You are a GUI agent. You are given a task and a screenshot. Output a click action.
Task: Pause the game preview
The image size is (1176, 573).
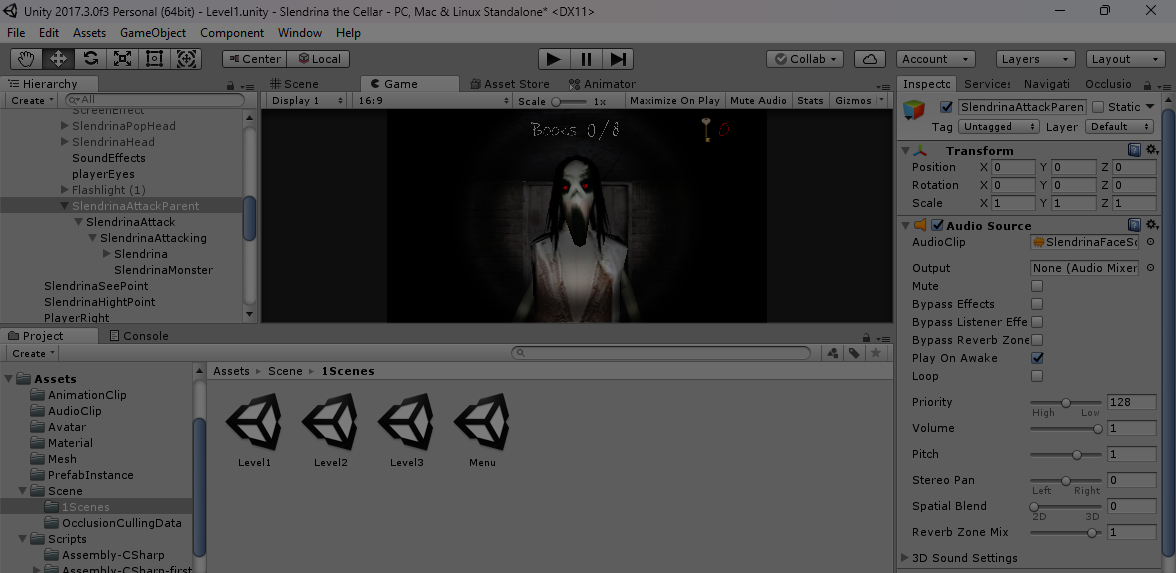pyautogui.click(x=586, y=58)
